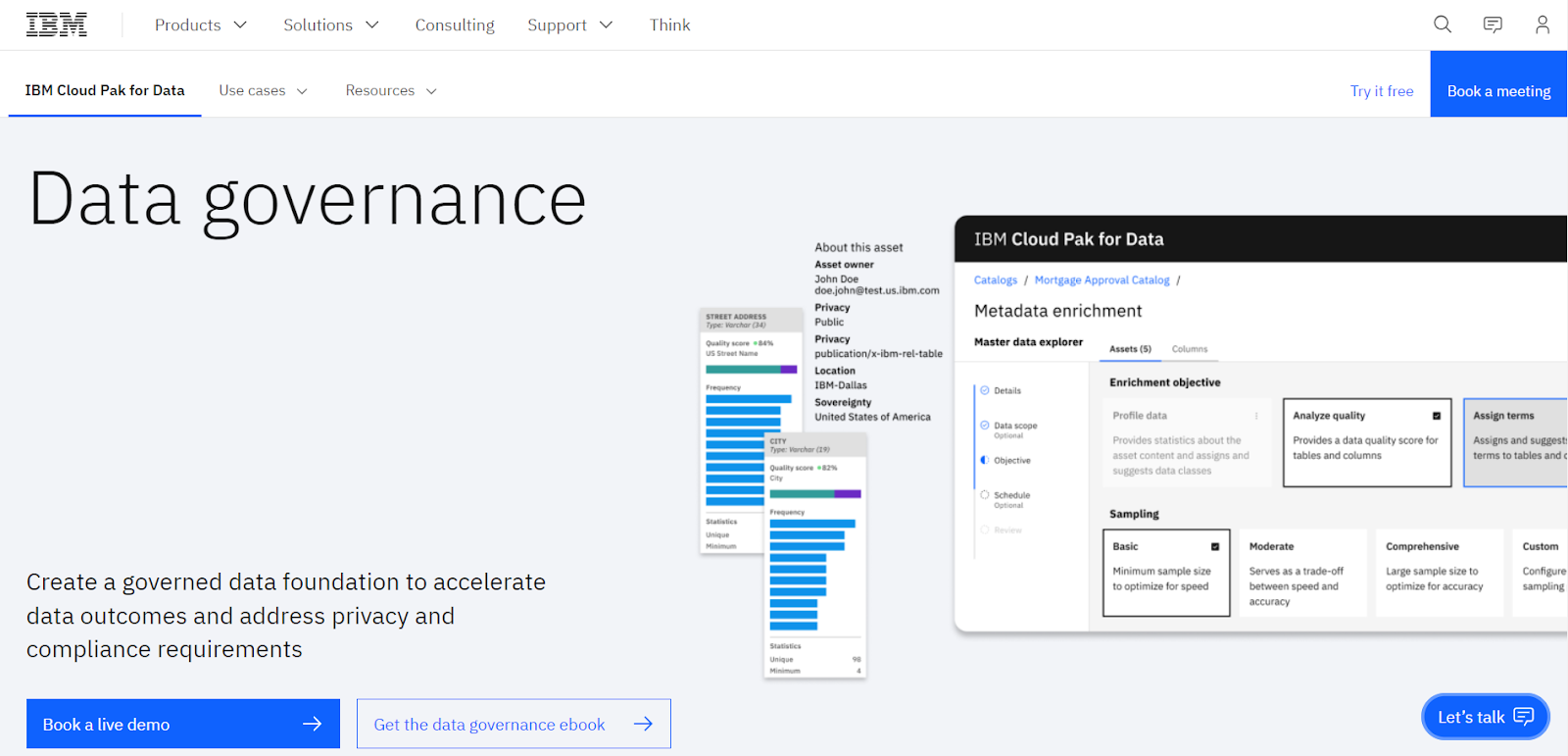The height and width of the screenshot is (756, 1568).
Task: Open the Consulting menu item
Action: coord(455,25)
